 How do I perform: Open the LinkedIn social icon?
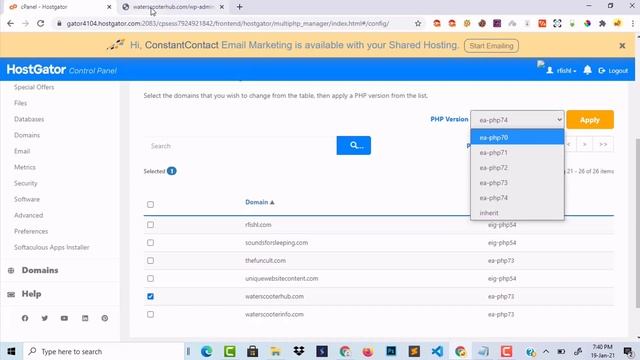(85, 318)
